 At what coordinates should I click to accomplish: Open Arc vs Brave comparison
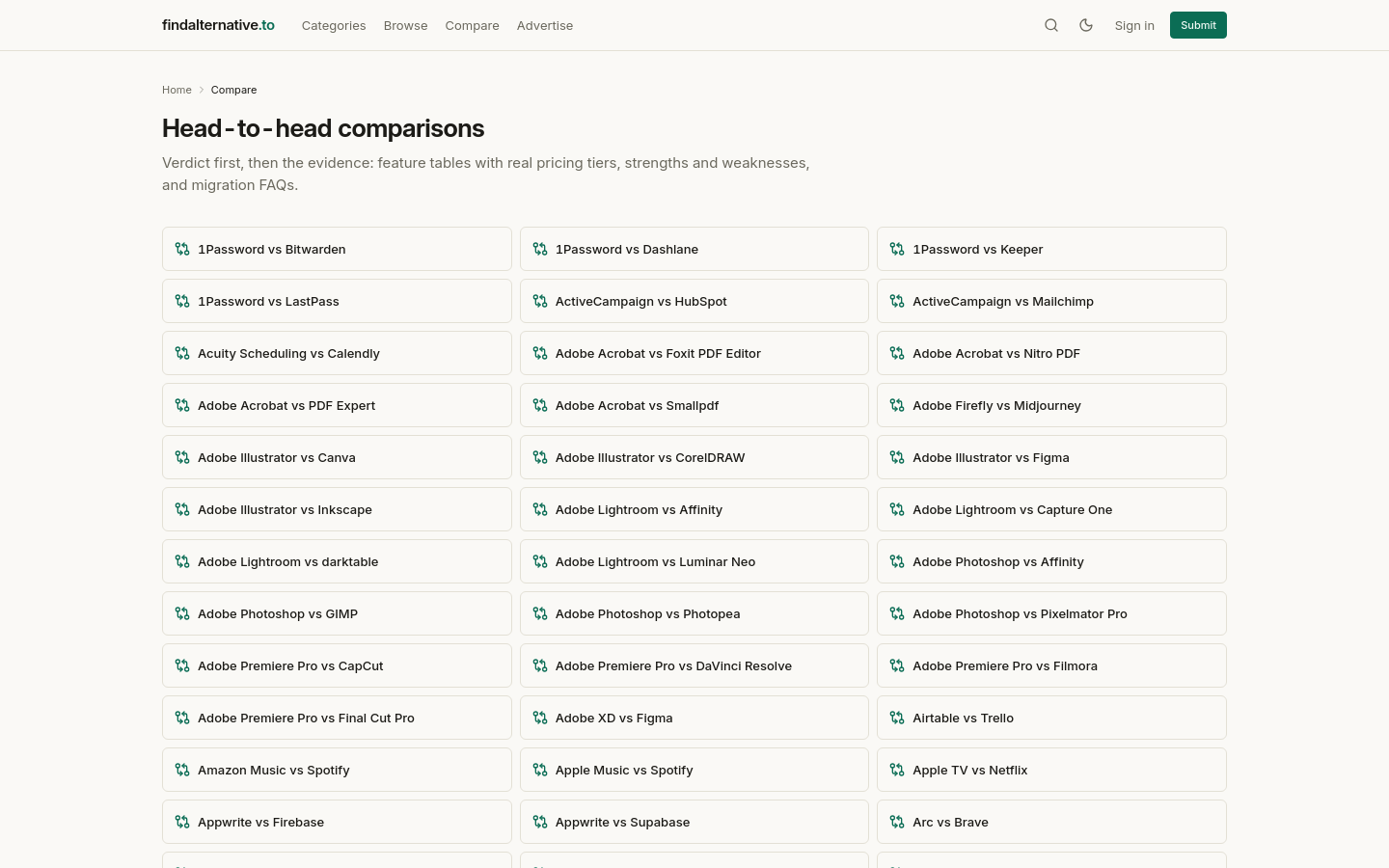(x=1051, y=822)
